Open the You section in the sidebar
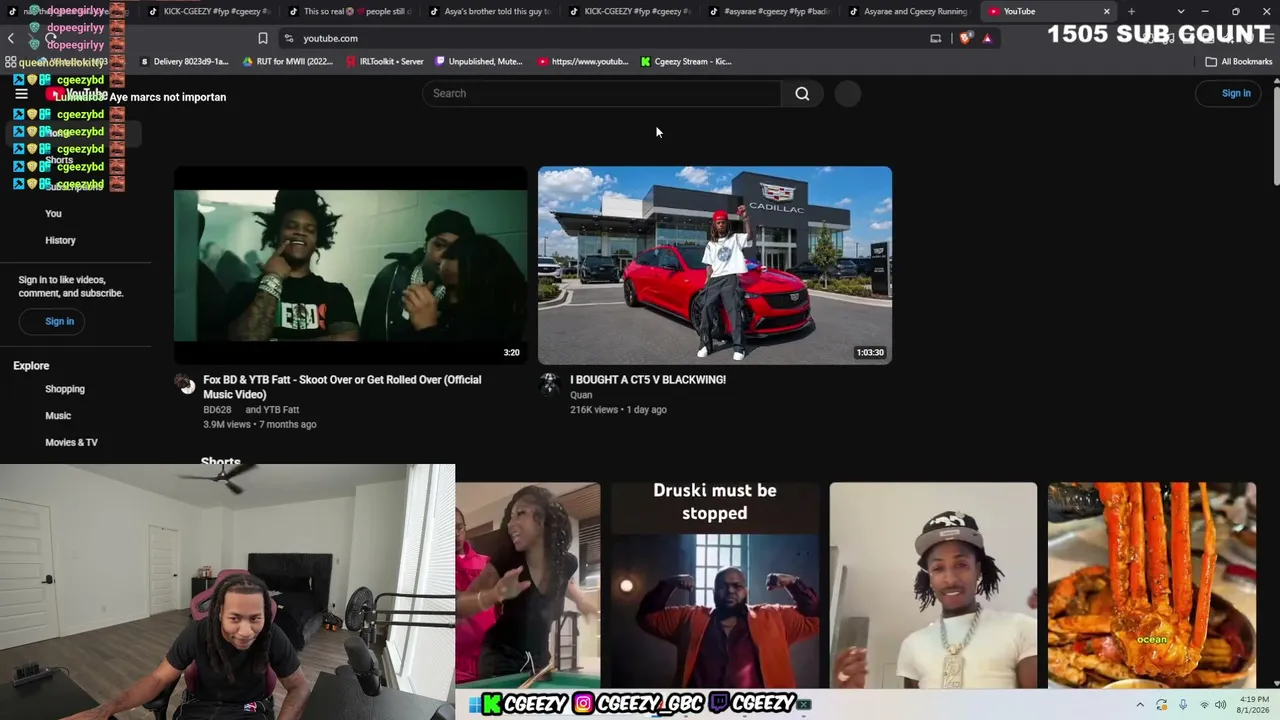Viewport: 1280px width, 720px height. click(53, 213)
